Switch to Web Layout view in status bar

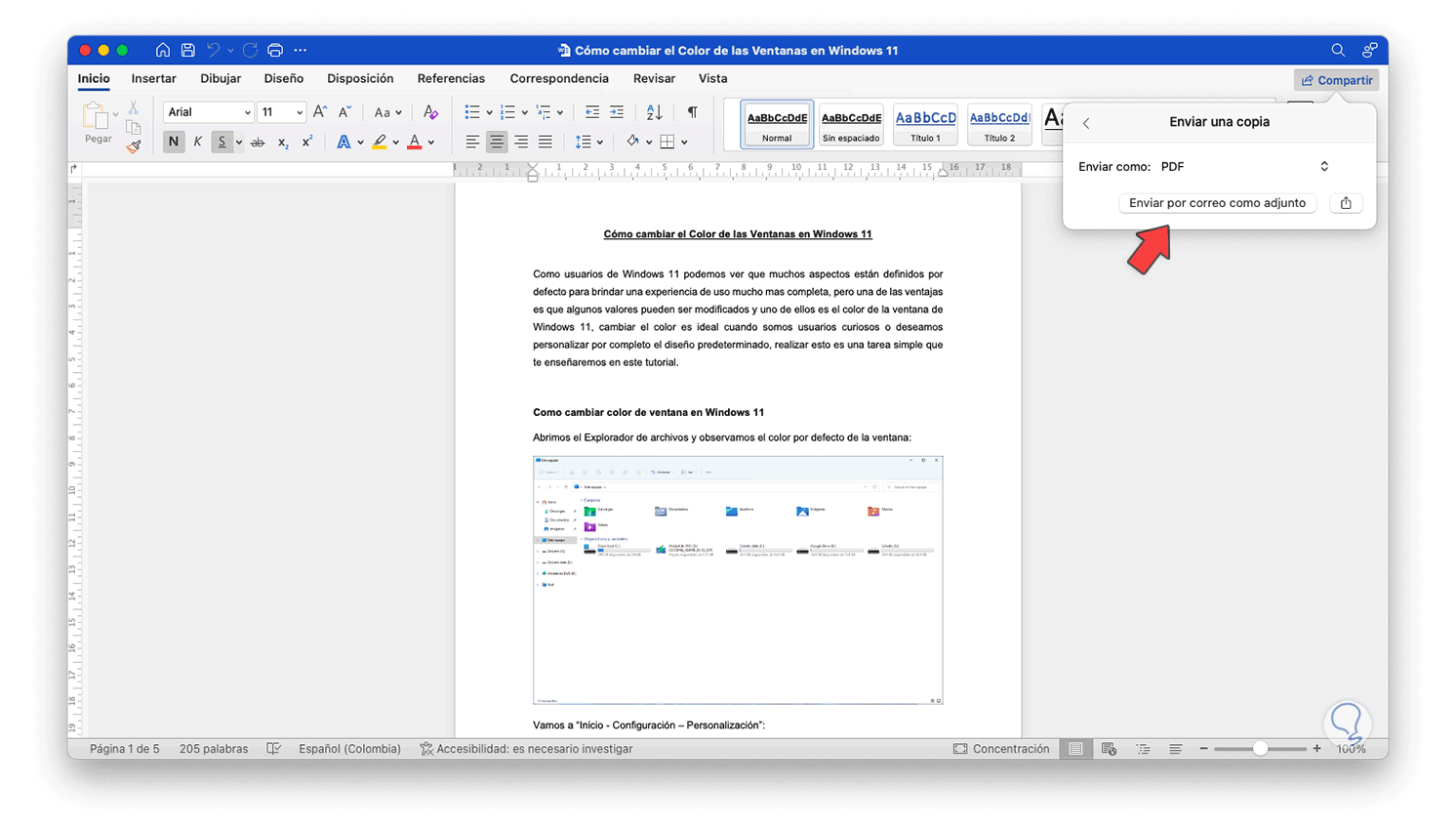(1109, 749)
